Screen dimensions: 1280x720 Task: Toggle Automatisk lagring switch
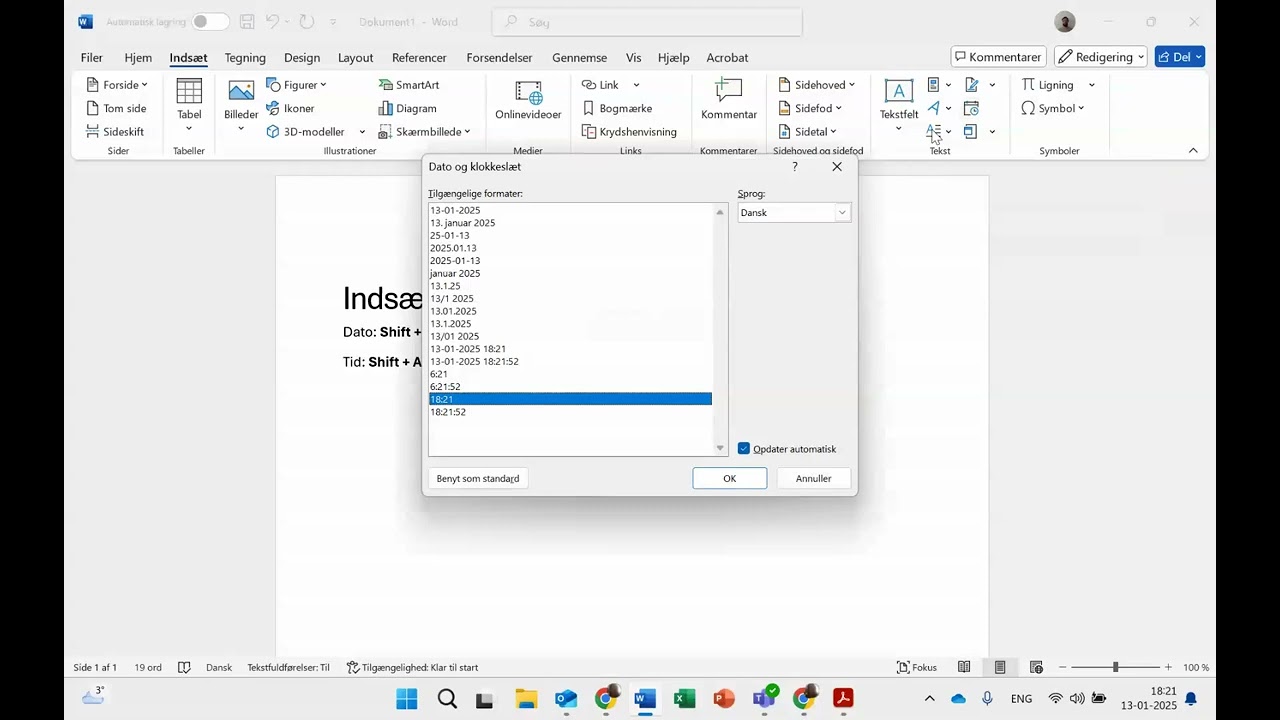pos(210,21)
